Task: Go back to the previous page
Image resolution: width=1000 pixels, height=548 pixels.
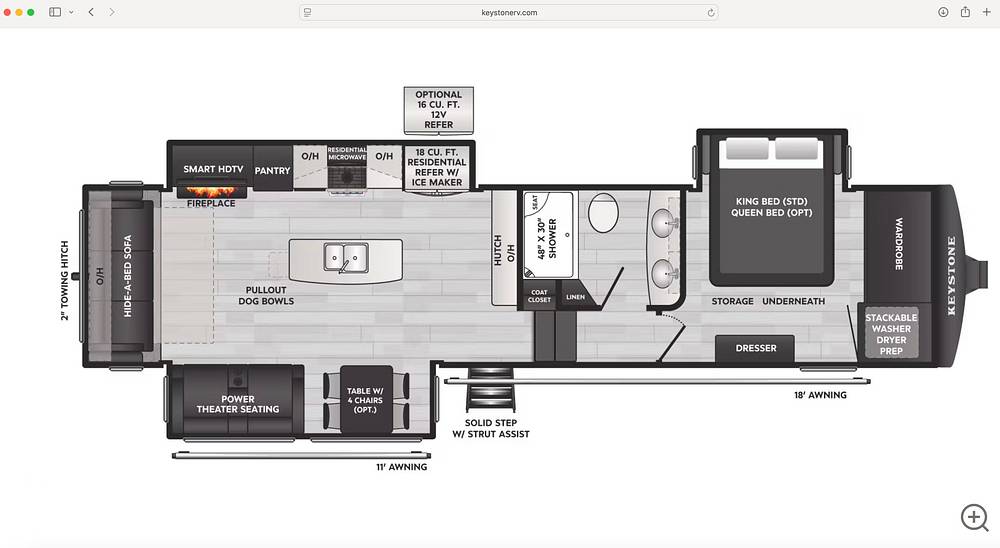Action: pyautogui.click(x=91, y=12)
